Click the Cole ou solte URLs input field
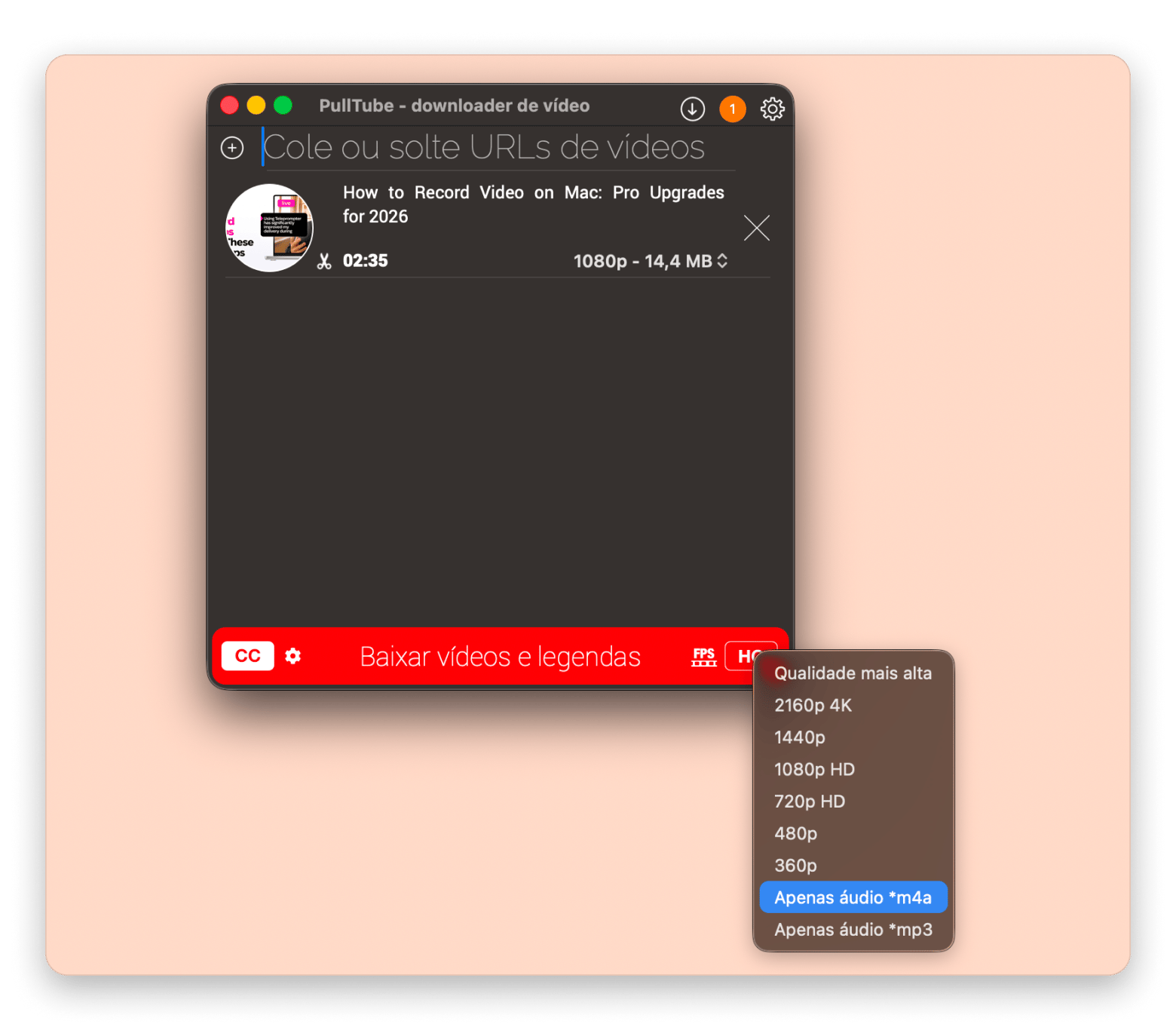Image resolution: width=1176 pixels, height=1036 pixels. click(x=498, y=147)
